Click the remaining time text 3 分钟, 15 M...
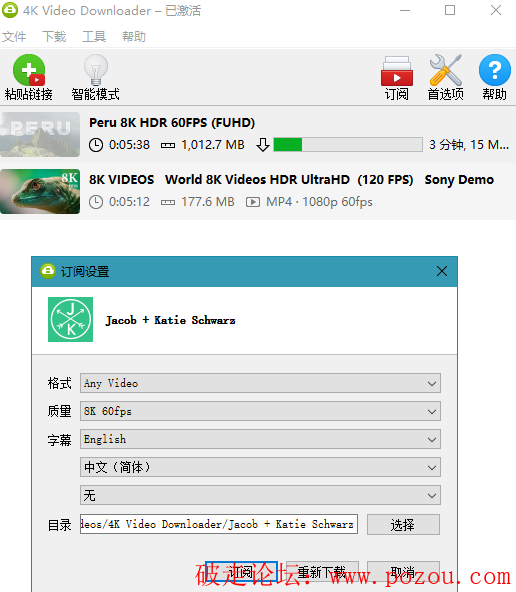Screen dimensions: 516x592 coord(469,145)
